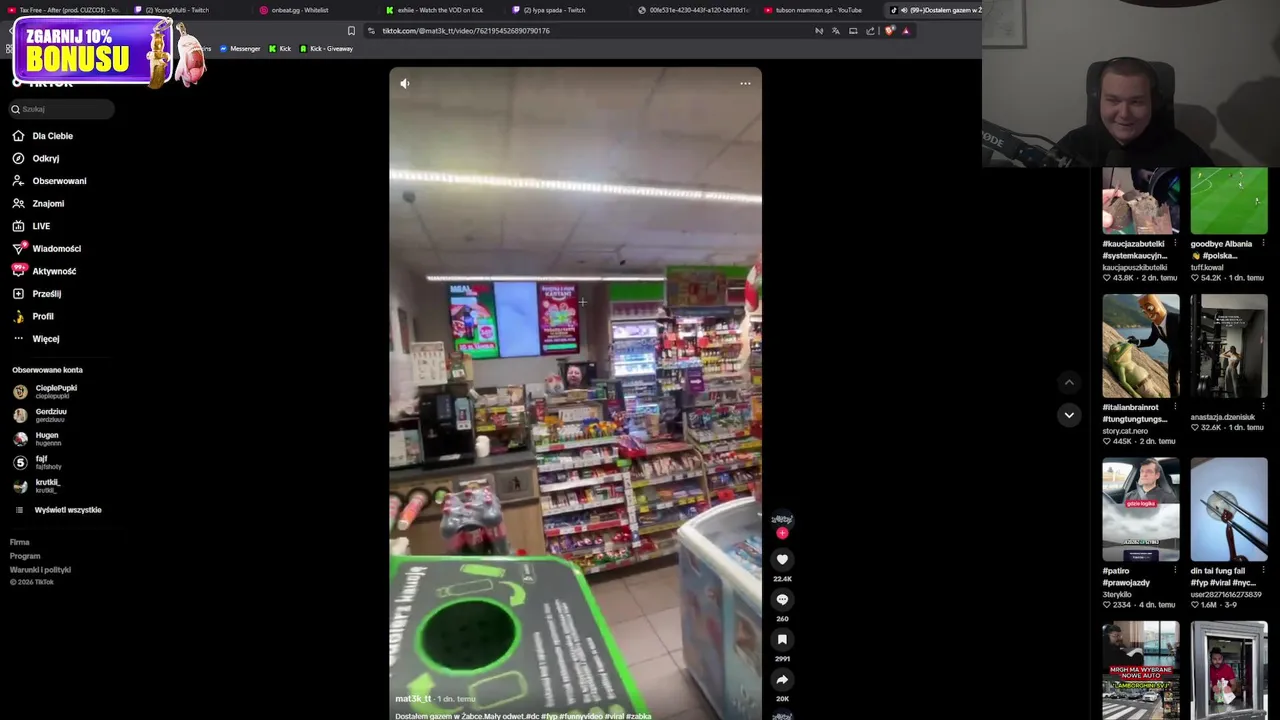Open Kick bookmark in bookmarks bar
Viewport: 1280px width, 720px height.
click(280, 49)
